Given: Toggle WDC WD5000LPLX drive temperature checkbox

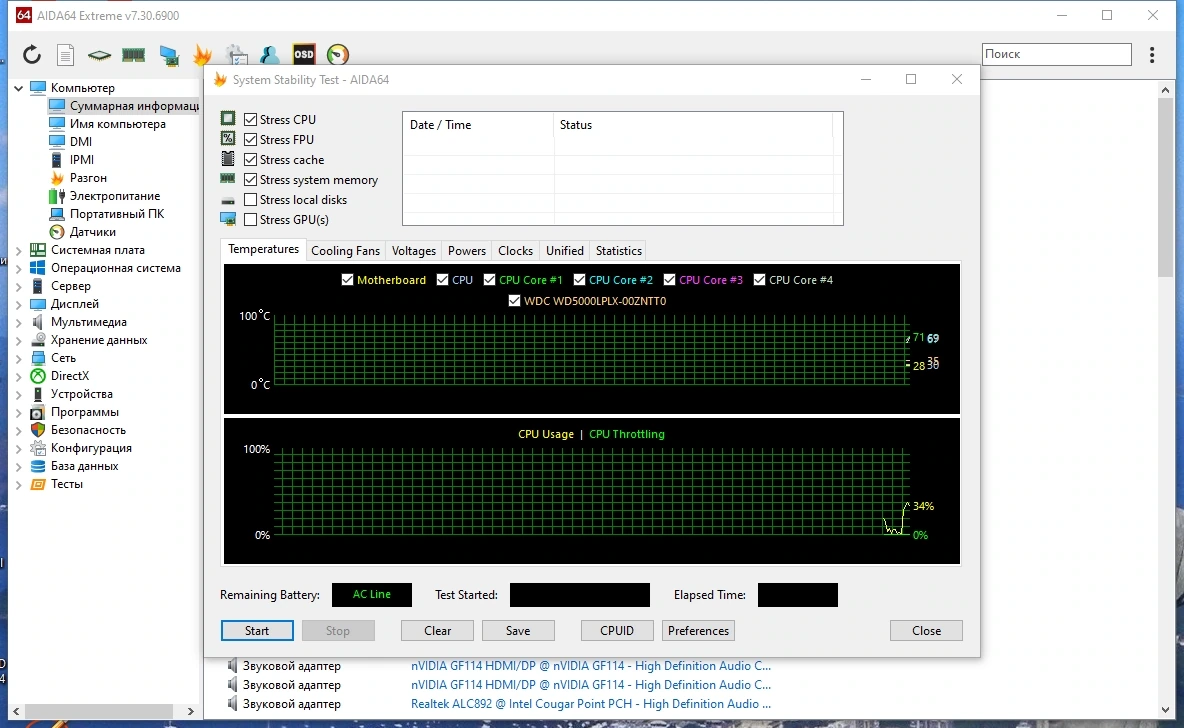Looking at the screenshot, I should click(514, 301).
